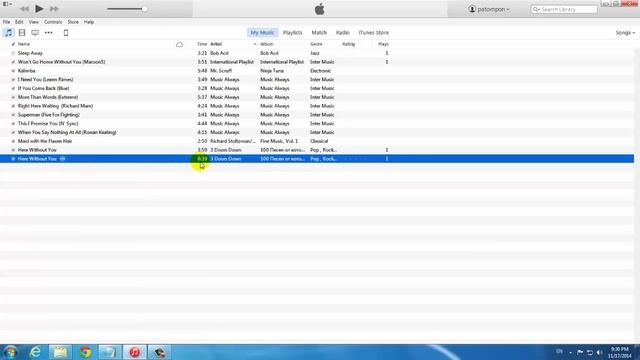Viewport: 640px width, 360px height.
Task: Select the iPhone device icon
Action: pyautogui.click(x=66, y=33)
